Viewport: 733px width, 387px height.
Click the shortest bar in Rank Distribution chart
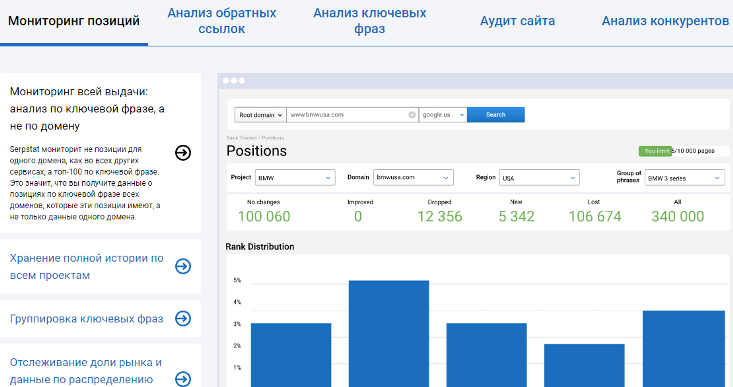coord(584,366)
